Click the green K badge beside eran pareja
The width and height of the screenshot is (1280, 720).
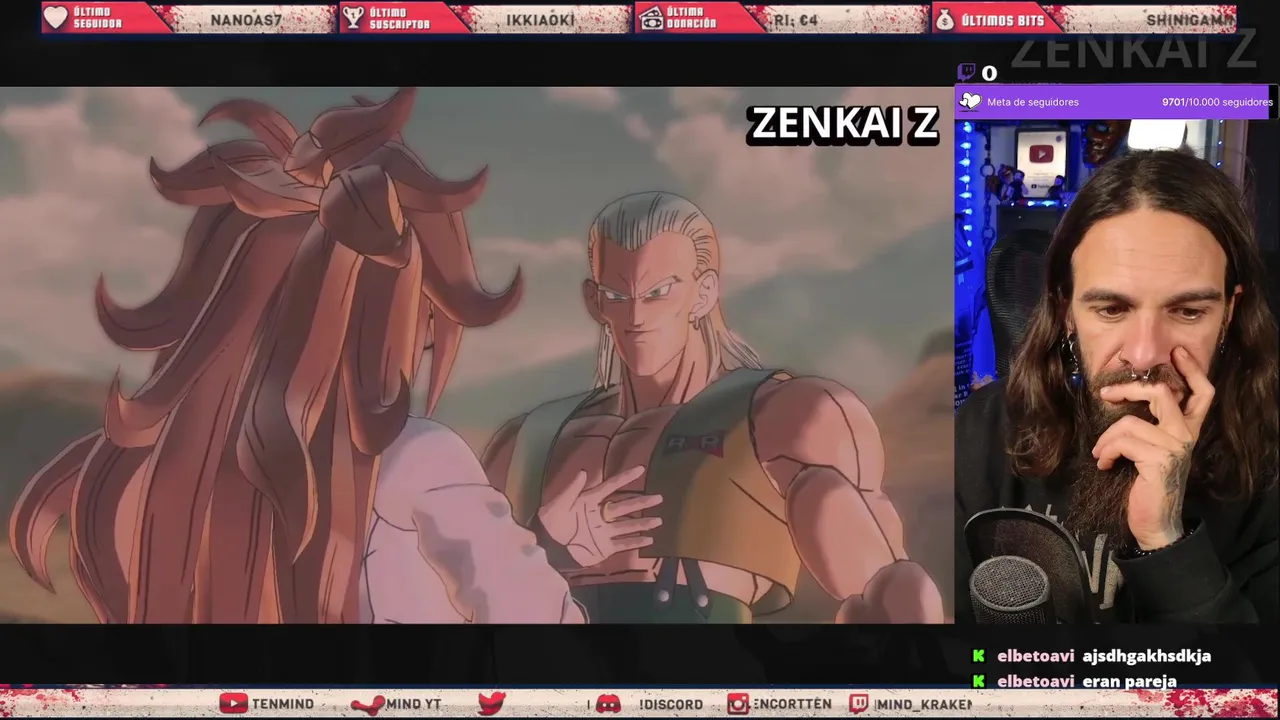click(979, 681)
